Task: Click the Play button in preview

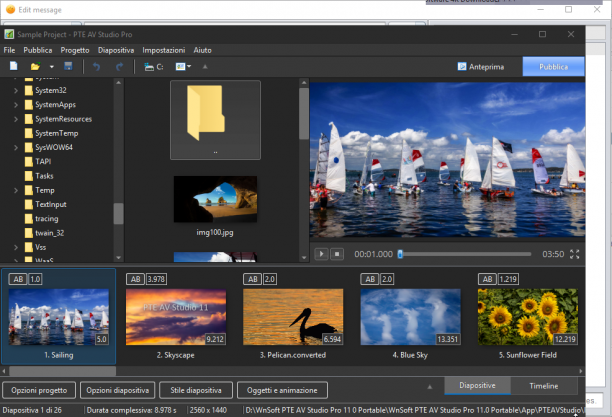Action: [321, 254]
